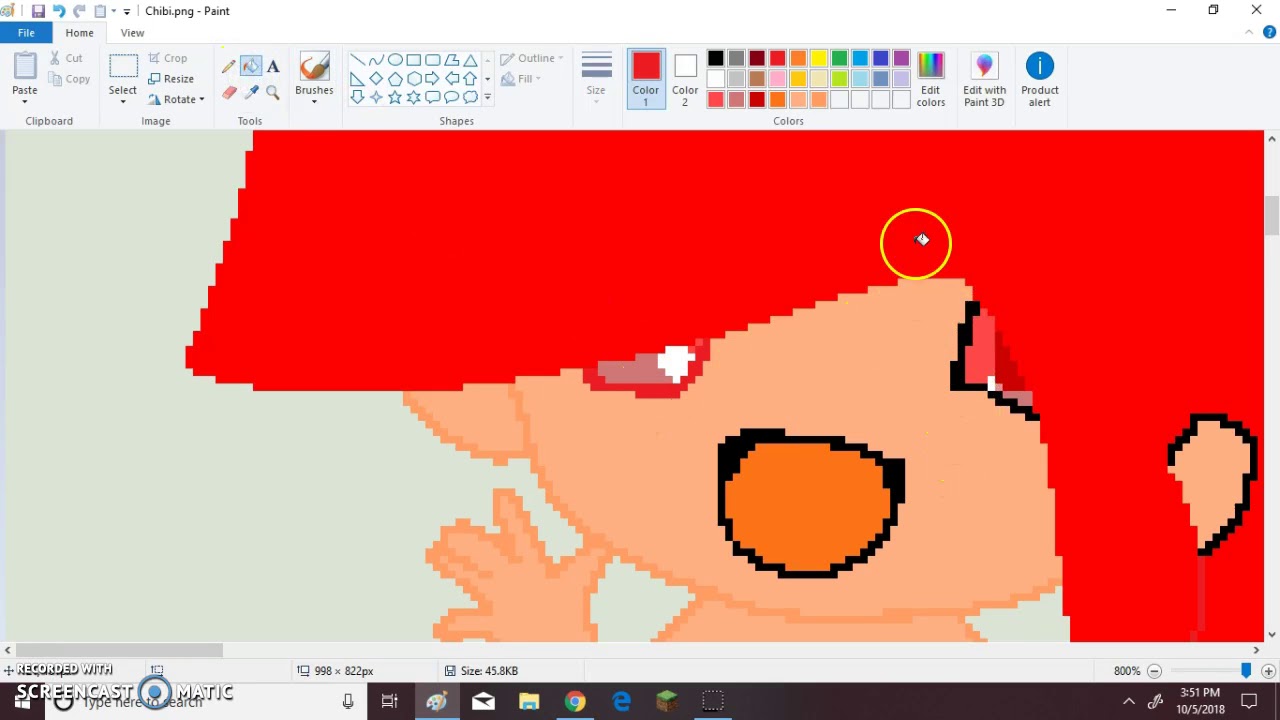Image resolution: width=1280 pixels, height=720 pixels.
Task: Open Minecraft from taskbar
Action: coord(667,701)
